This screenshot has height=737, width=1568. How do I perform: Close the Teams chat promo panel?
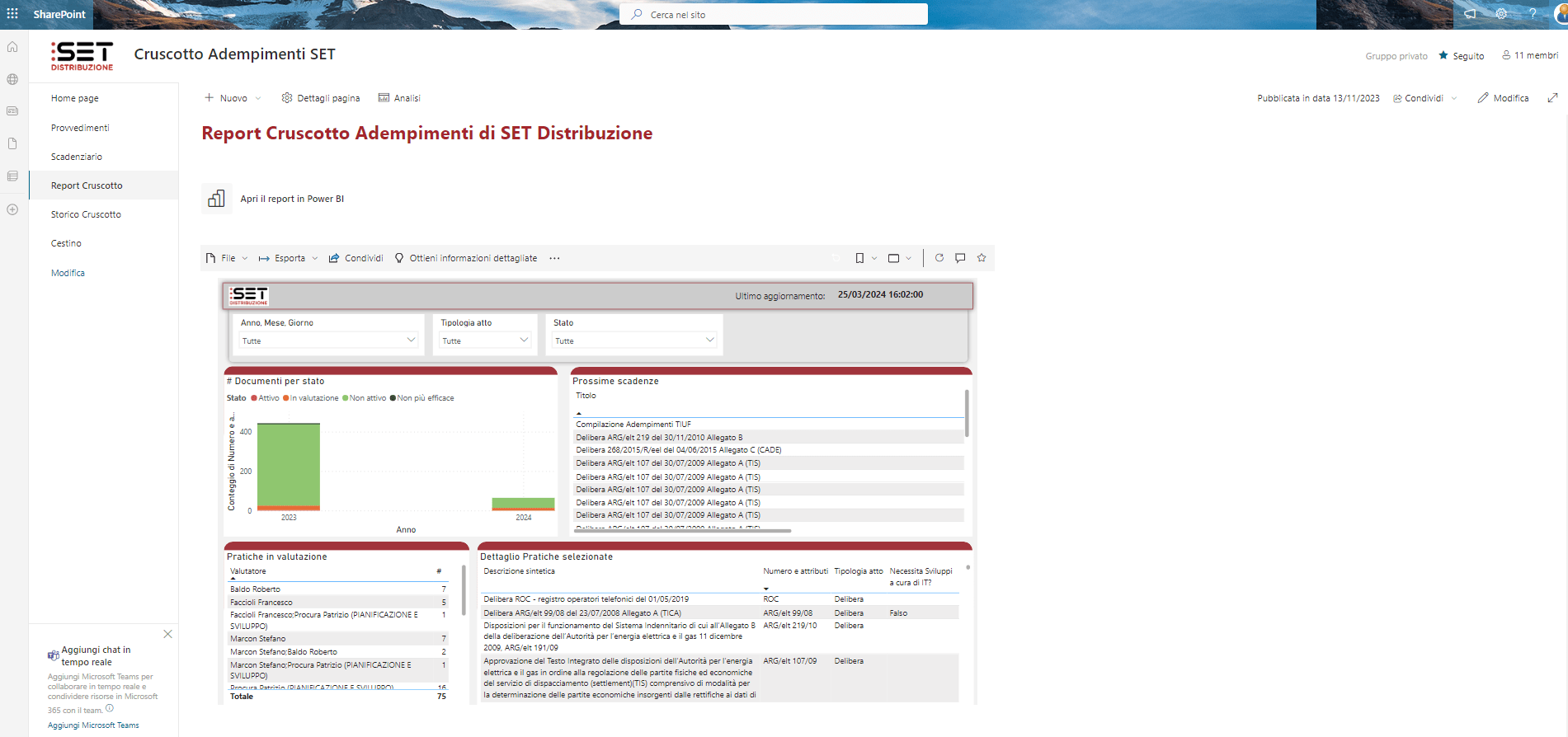167,634
